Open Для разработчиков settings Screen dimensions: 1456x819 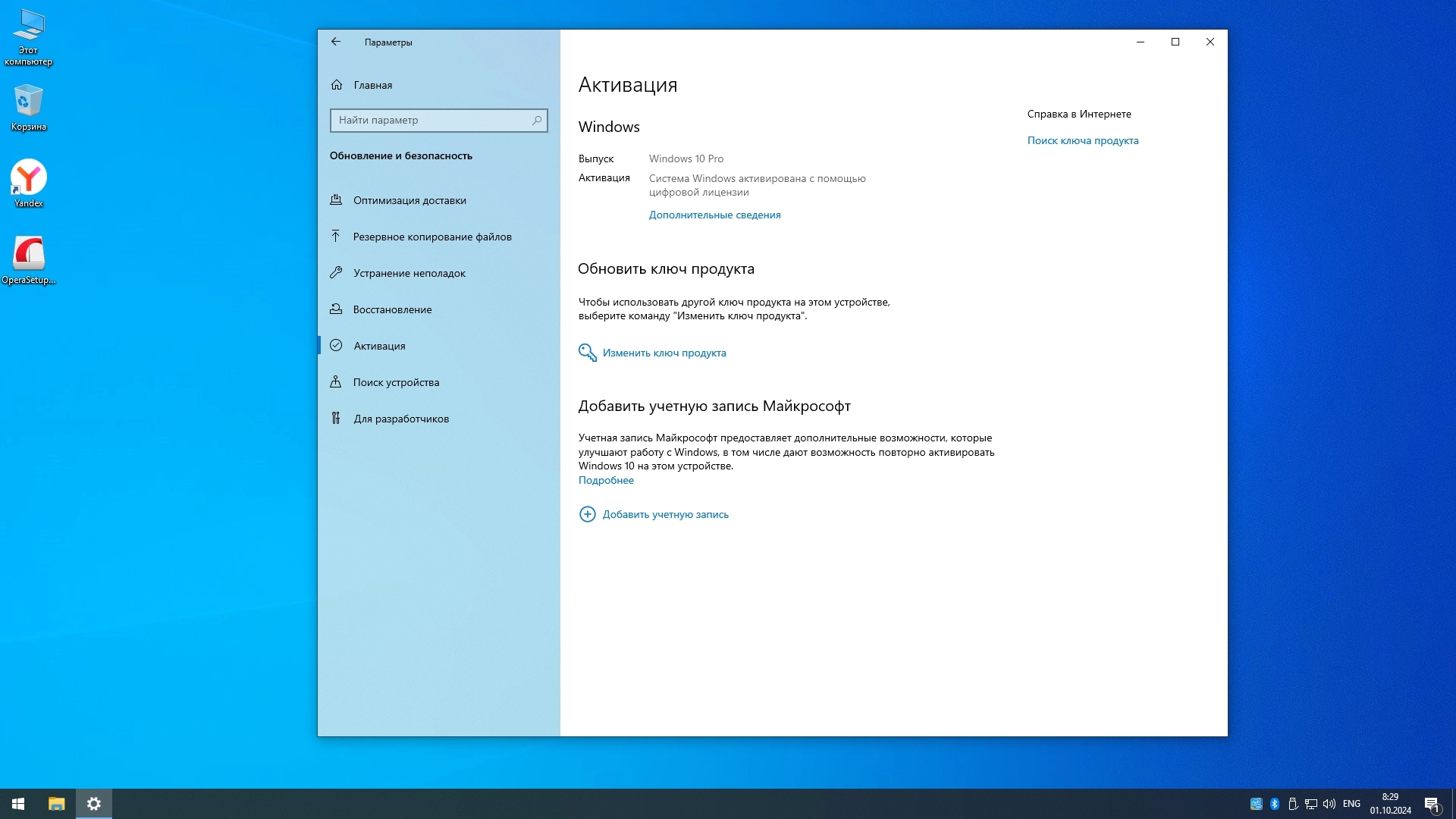(400, 419)
